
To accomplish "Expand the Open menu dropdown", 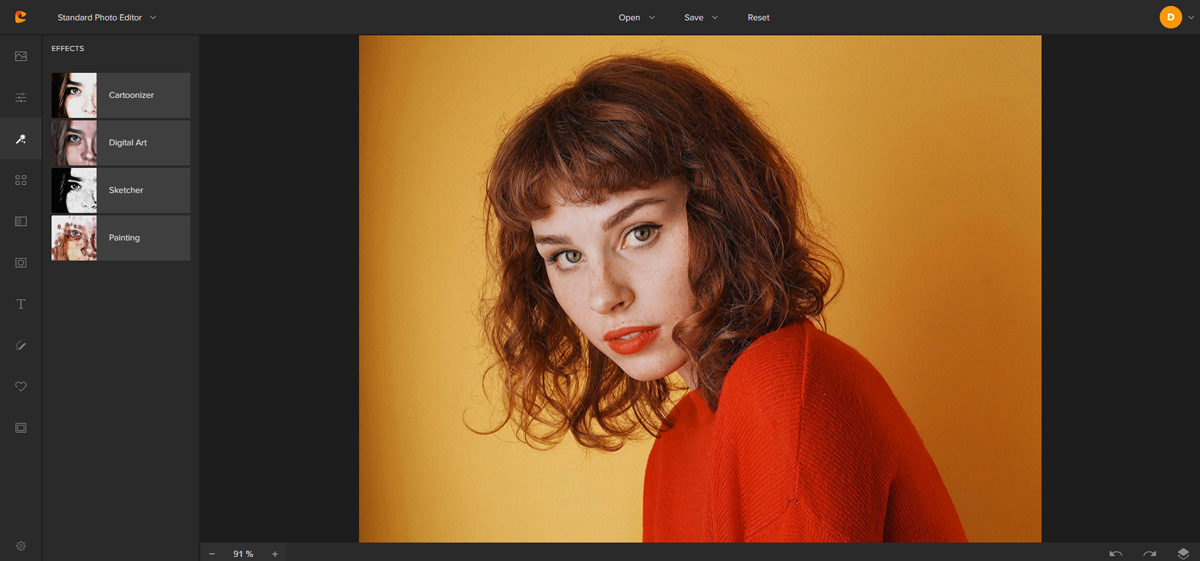I will pos(636,17).
